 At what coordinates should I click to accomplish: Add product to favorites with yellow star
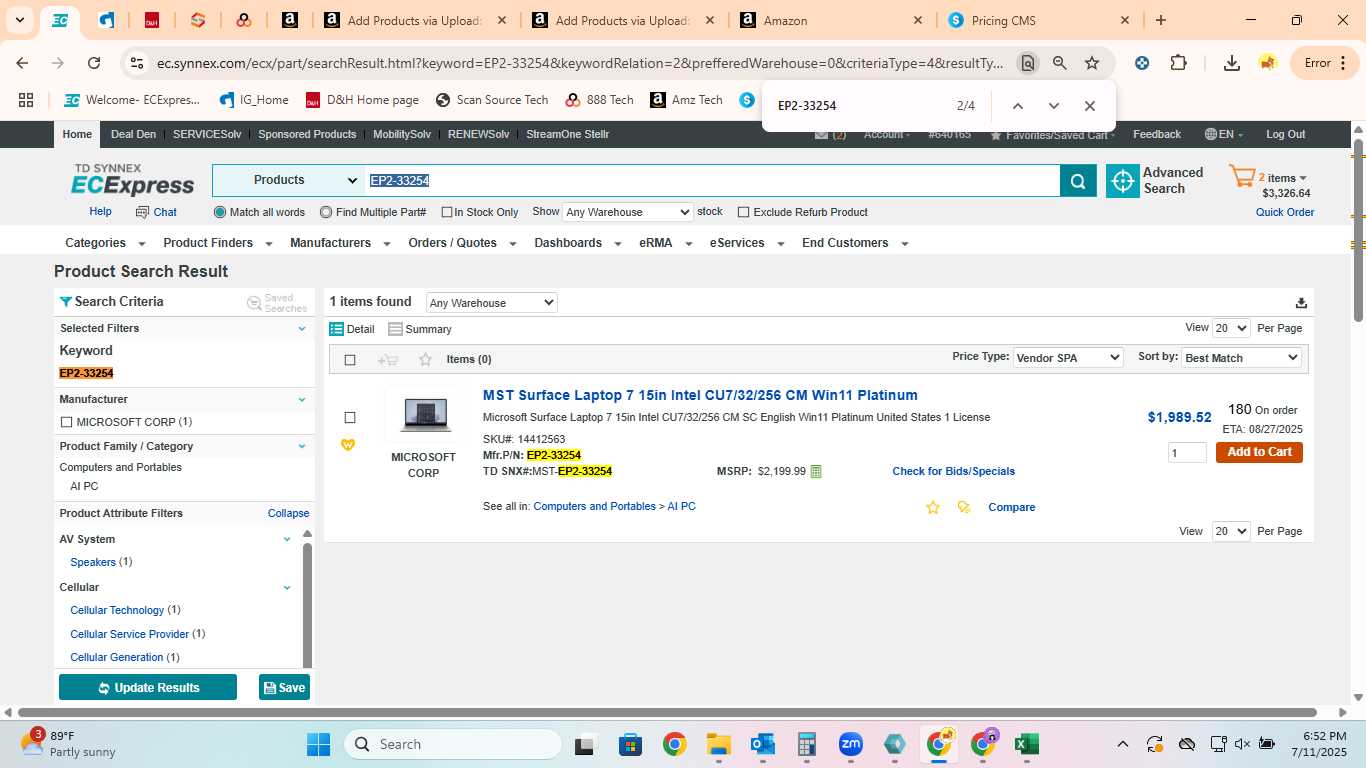(933, 507)
